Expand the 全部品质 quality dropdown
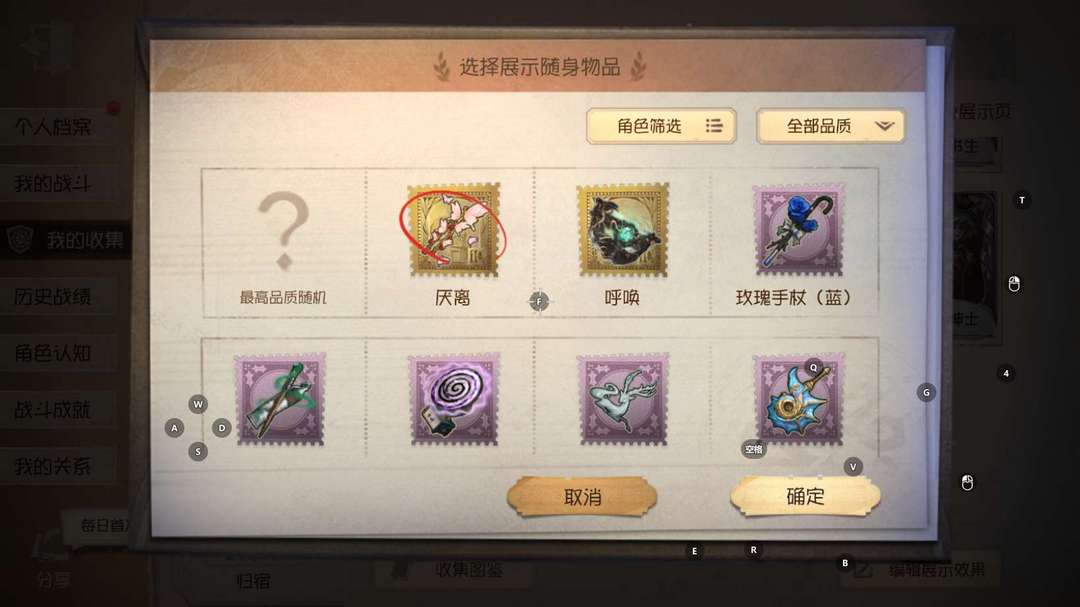Image resolution: width=1080 pixels, height=607 pixels. [x=831, y=126]
